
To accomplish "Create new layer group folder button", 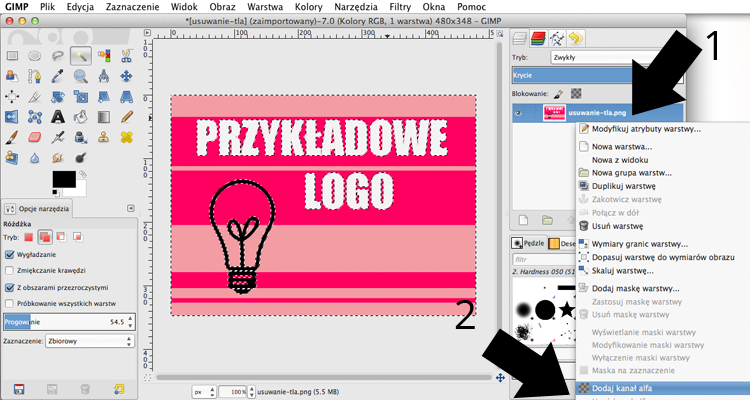I will coord(547,220).
